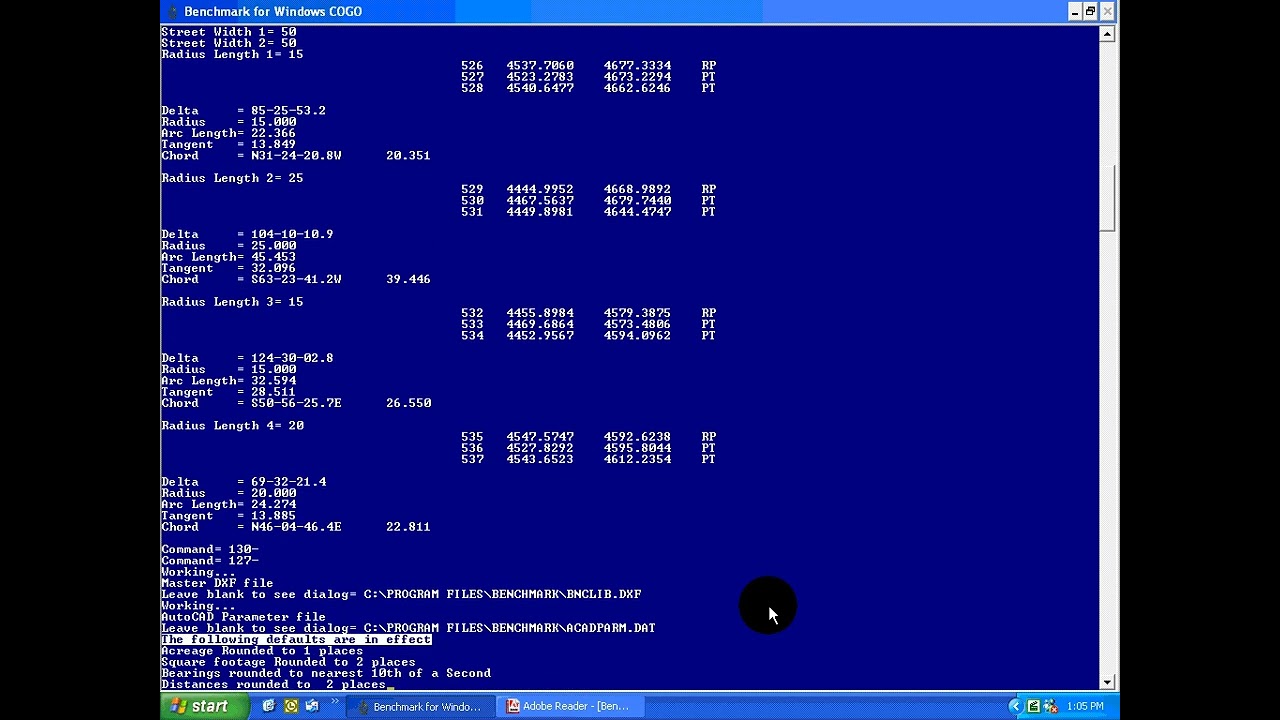Click 'Radius Length 2= 25' line
Viewport: 1280px width, 720px height.
(232, 178)
